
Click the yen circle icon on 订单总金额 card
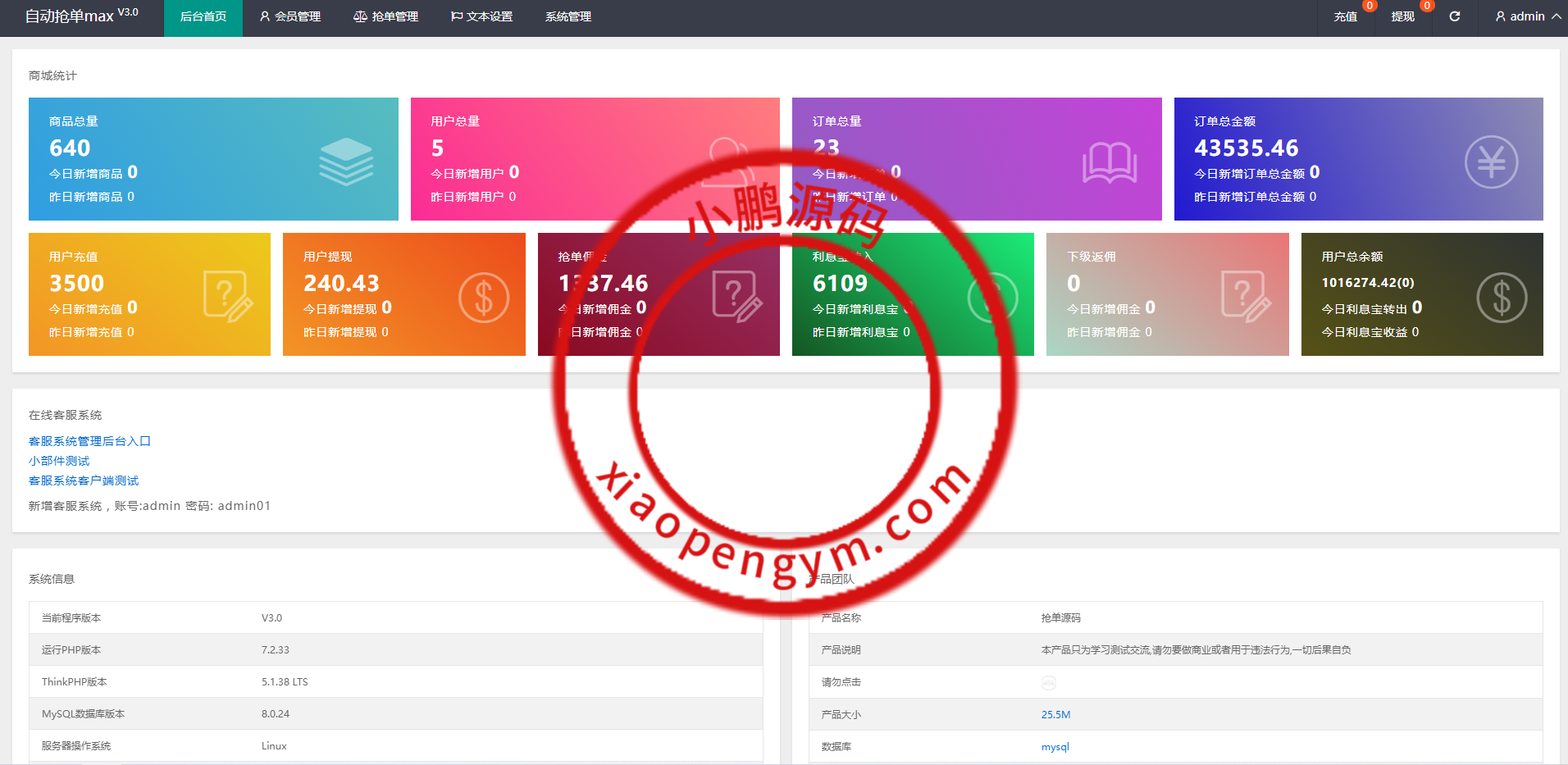tap(1491, 162)
